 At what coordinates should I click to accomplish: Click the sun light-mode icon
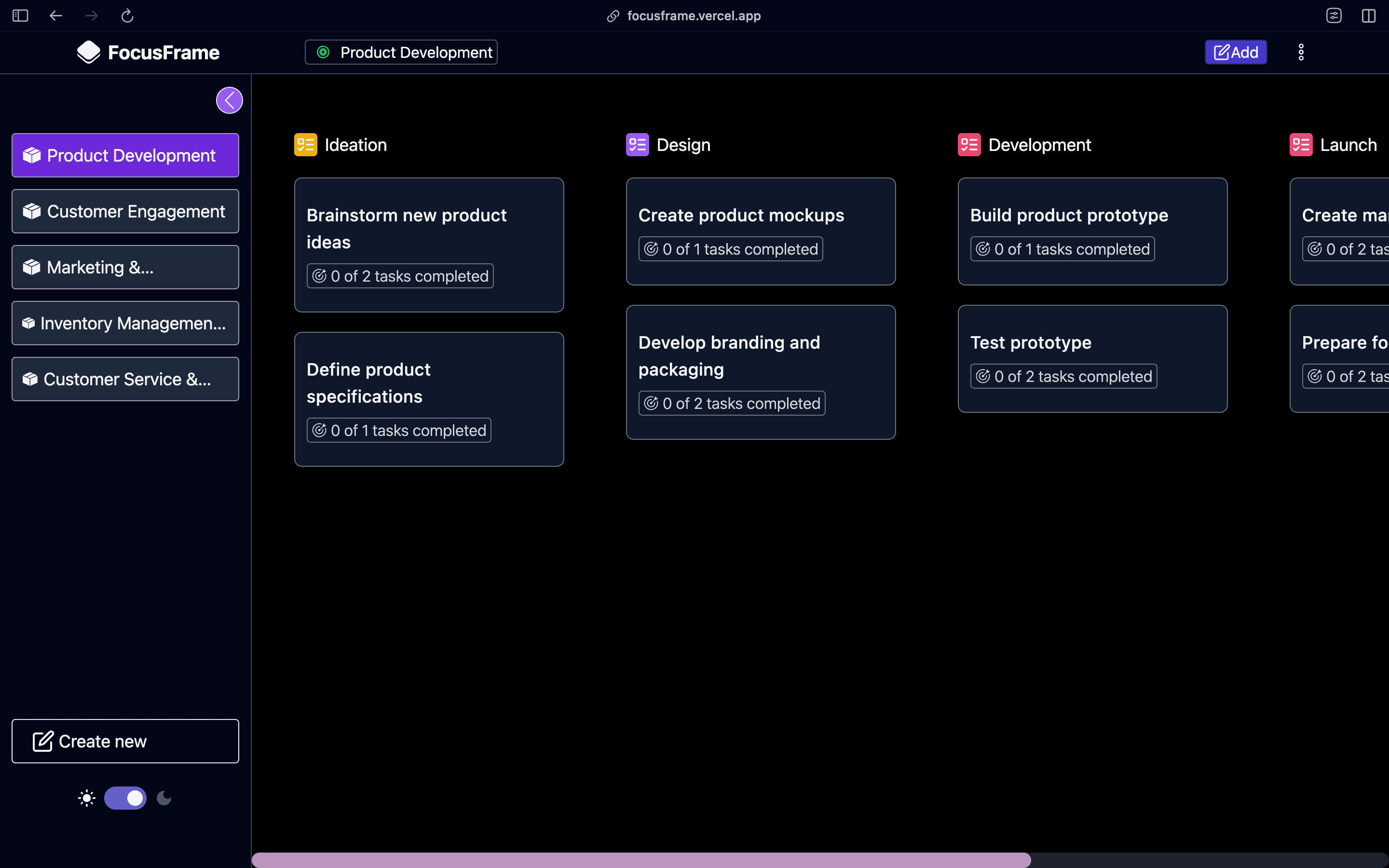87,798
